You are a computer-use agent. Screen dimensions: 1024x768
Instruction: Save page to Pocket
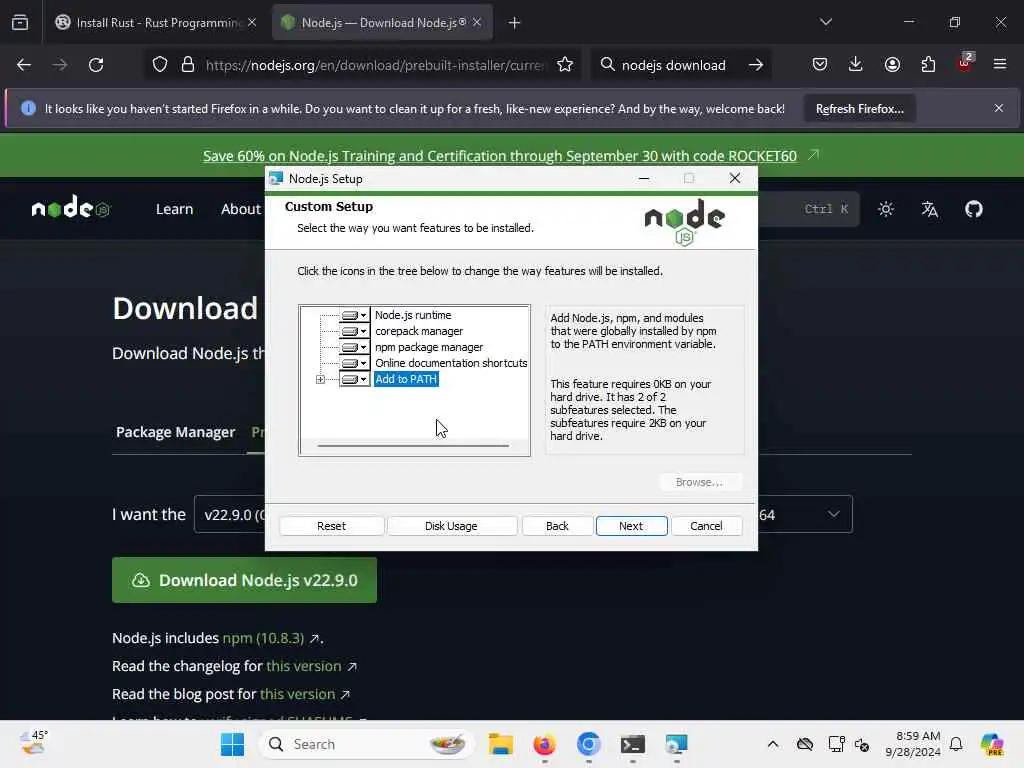click(x=820, y=65)
